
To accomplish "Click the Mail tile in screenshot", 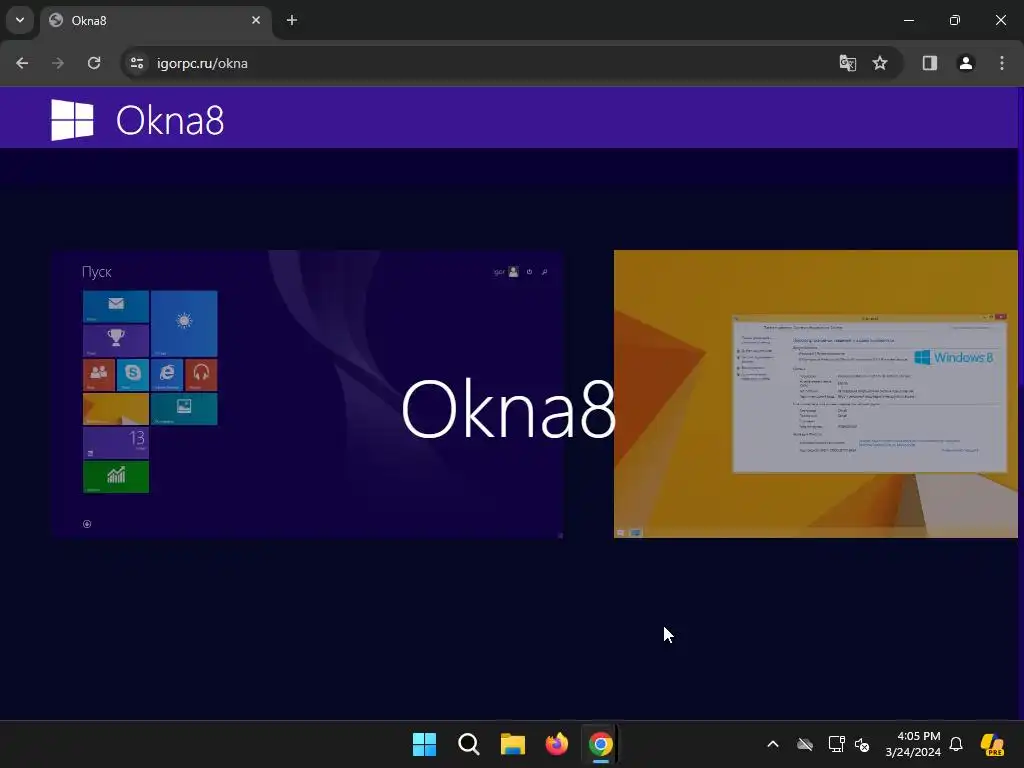I will coord(116,306).
